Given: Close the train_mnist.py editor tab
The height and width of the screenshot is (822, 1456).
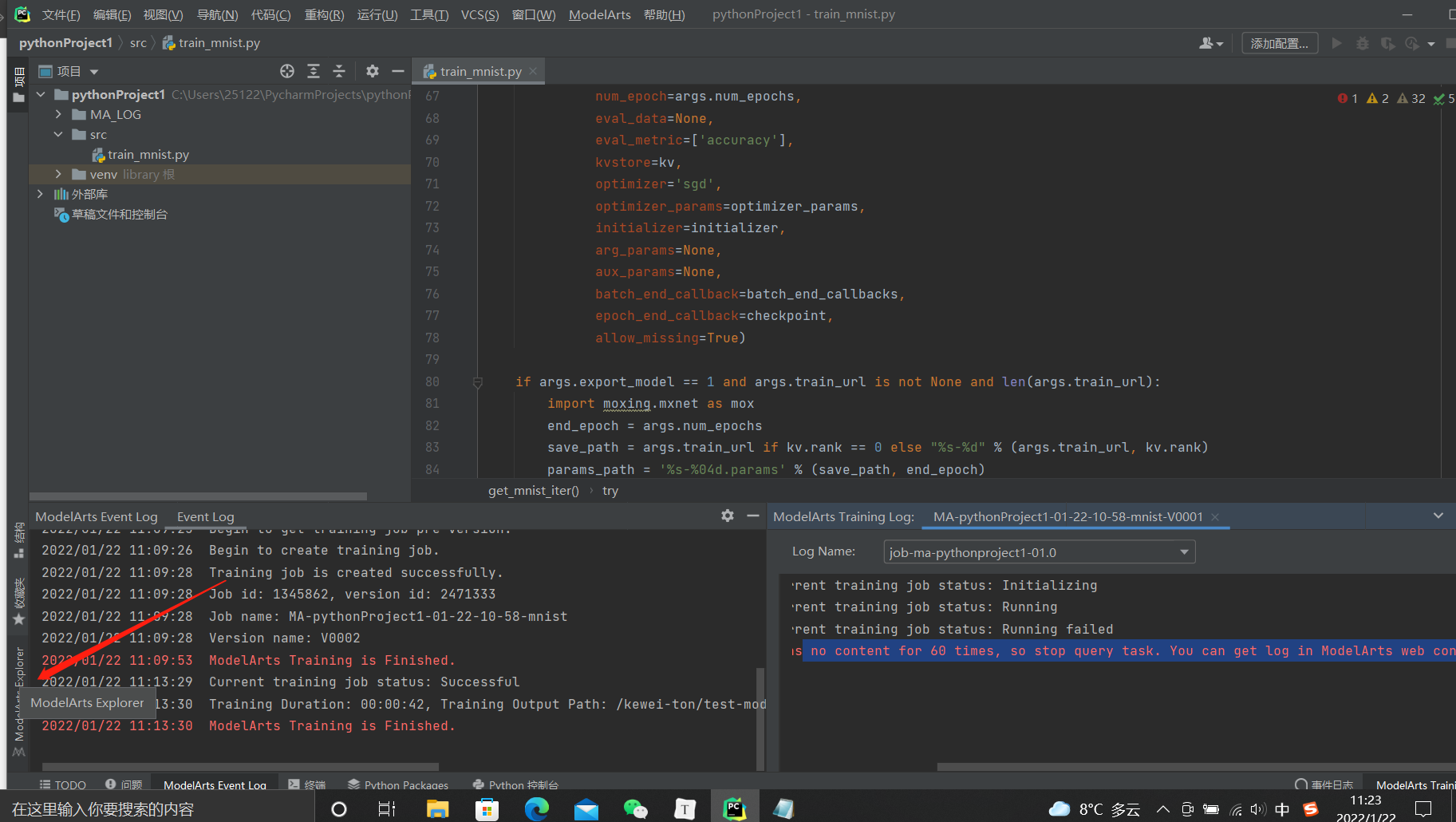Looking at the screenshot, I should pyautogui.click(x=533, y=71).
